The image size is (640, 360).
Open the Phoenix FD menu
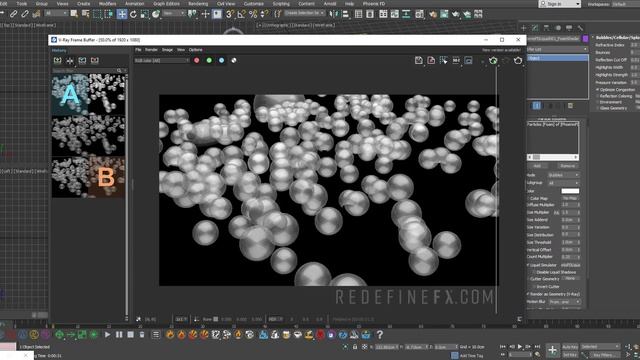[x=374, y=4]
